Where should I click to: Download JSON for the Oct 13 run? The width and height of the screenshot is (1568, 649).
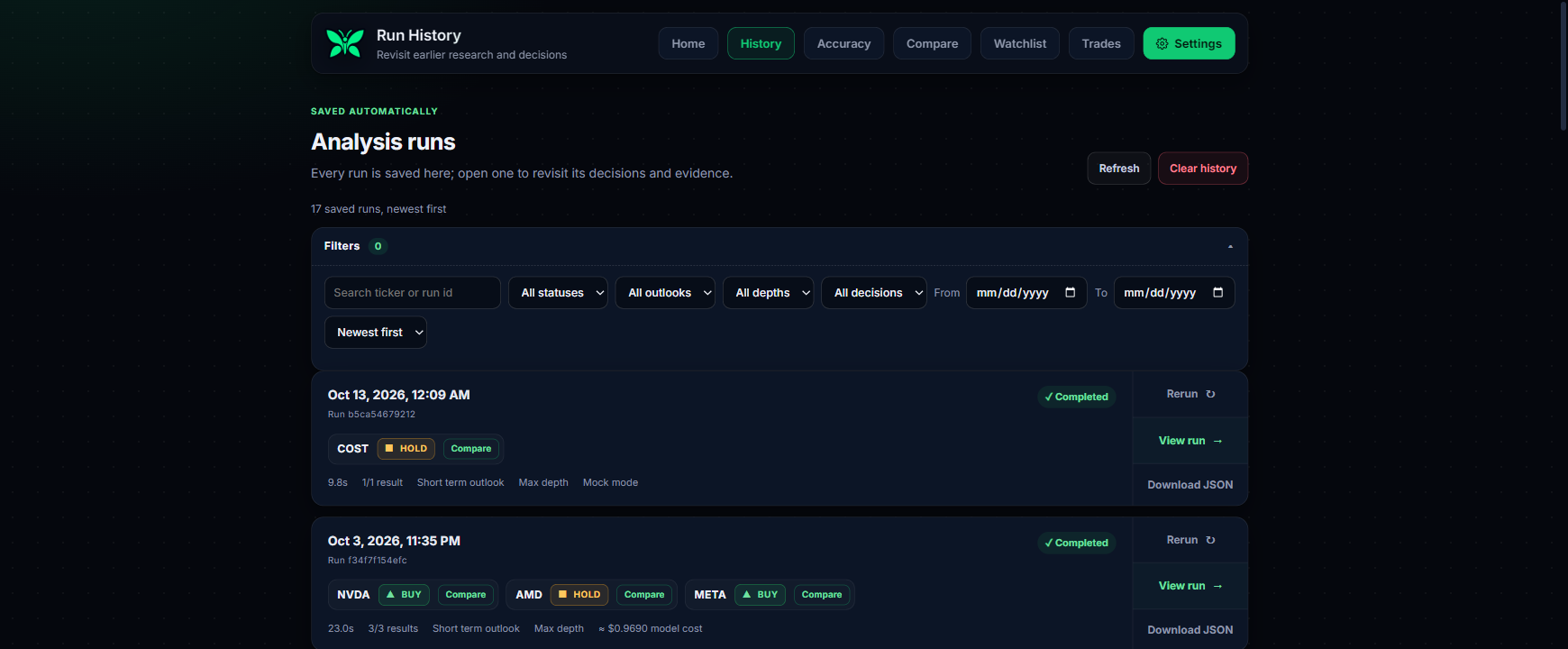1190,485
